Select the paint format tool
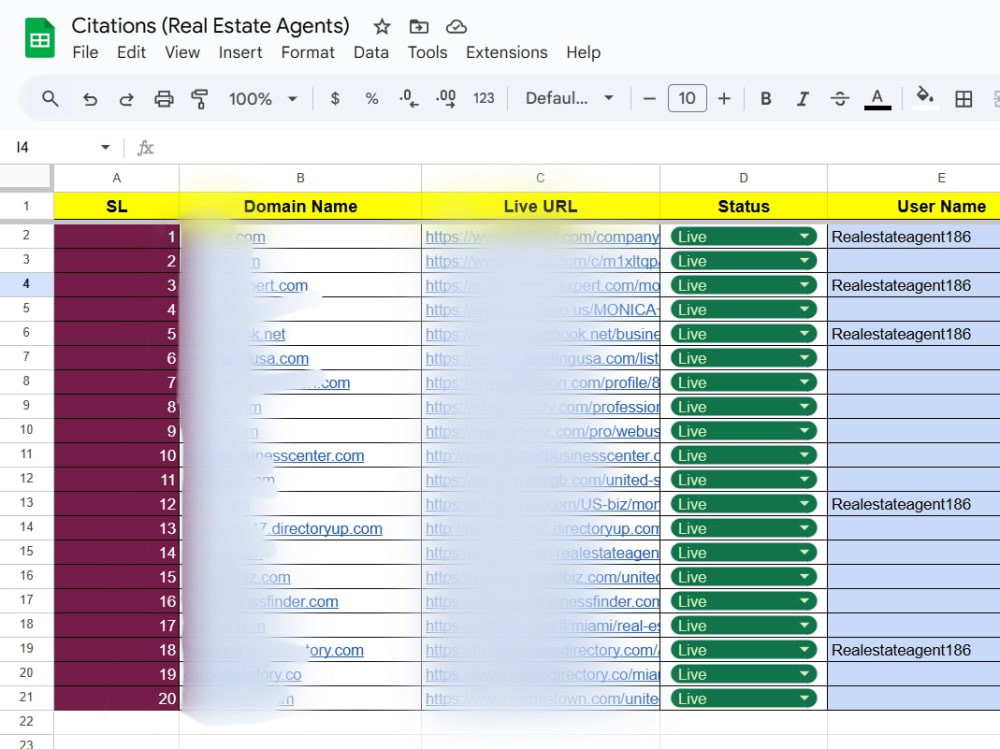The width and height of the screenshot is (1000, 749). tap(200, 99)
